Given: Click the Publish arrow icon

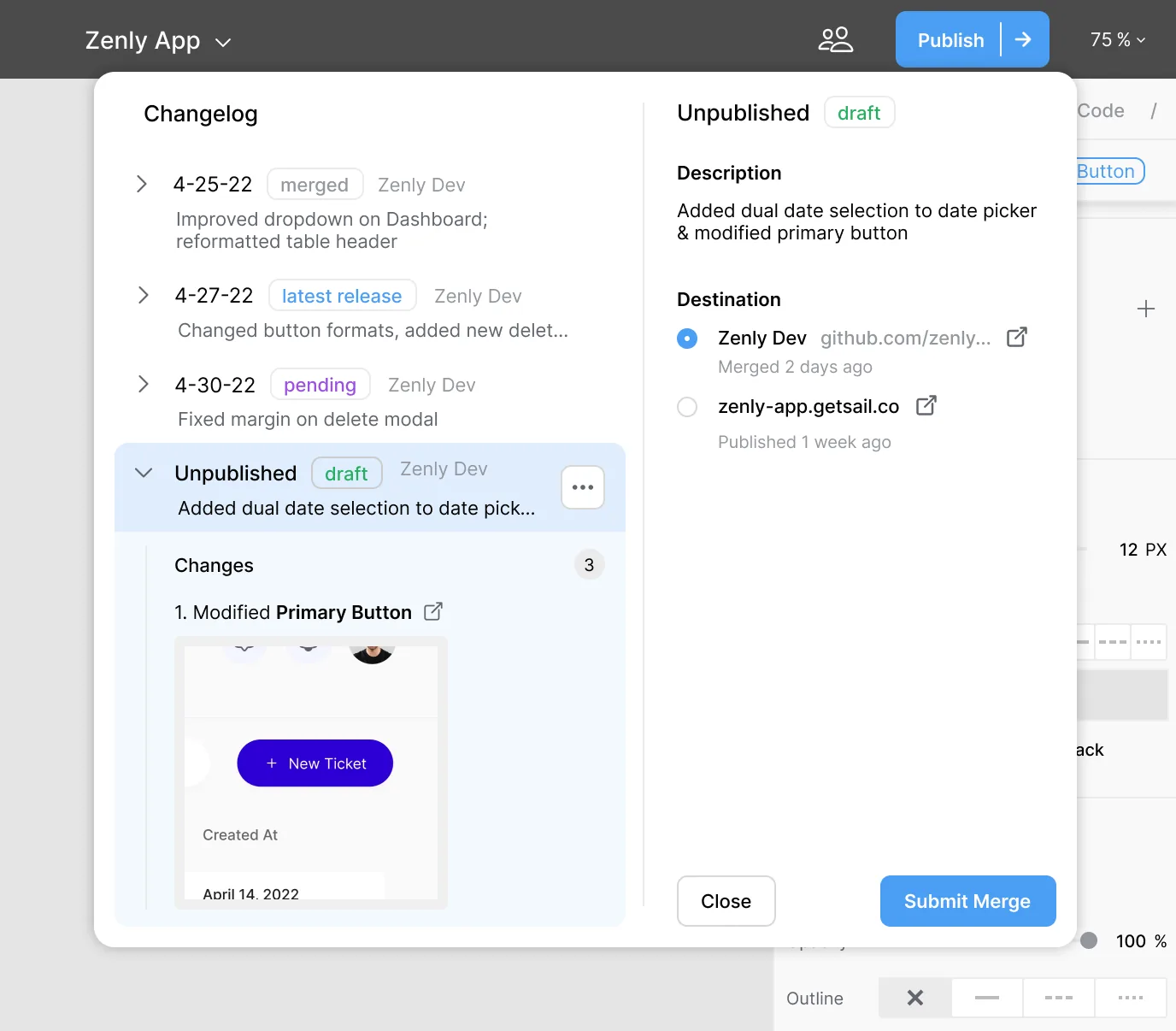Looking at the screenshot, I should point(1023,39).
